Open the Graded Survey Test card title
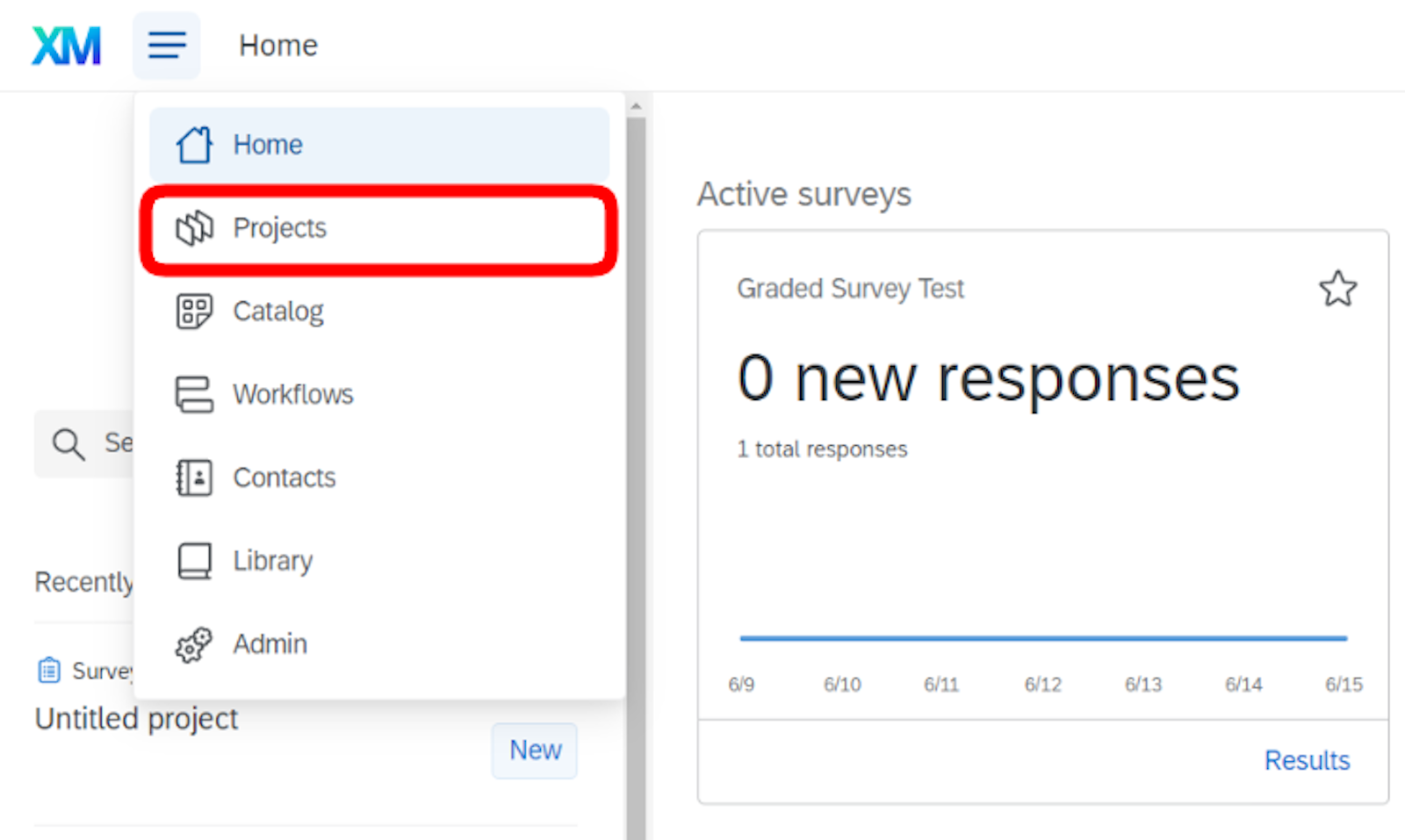Viewport: 1405px width, 840px height. click(849, 289)
